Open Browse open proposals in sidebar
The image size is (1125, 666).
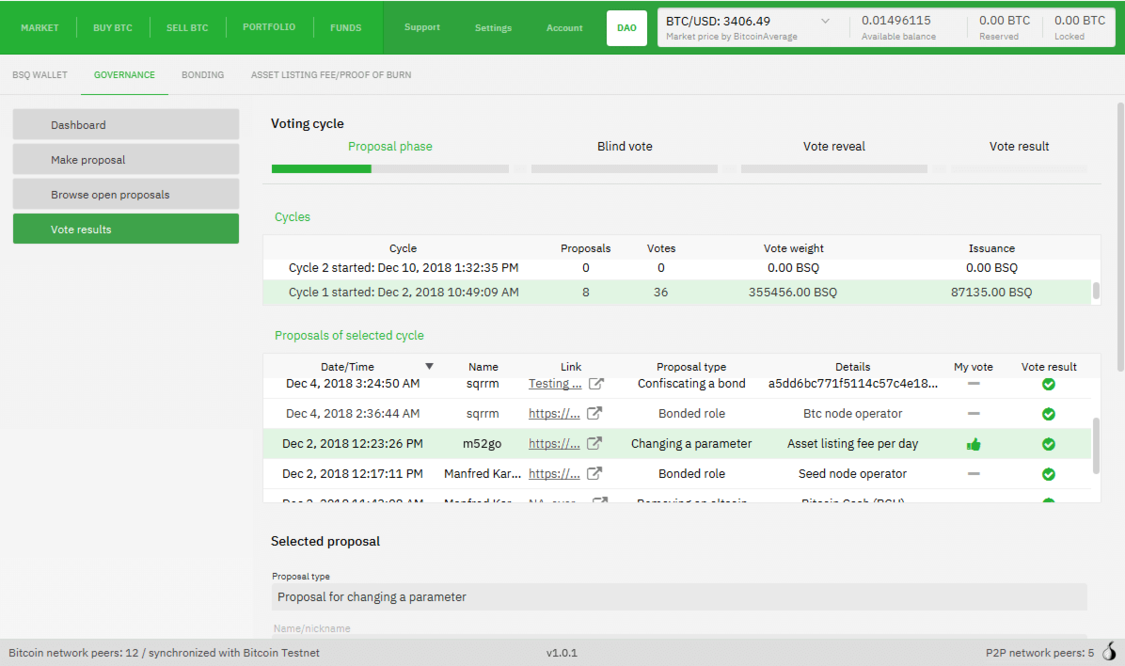click(x=126, y=195)
